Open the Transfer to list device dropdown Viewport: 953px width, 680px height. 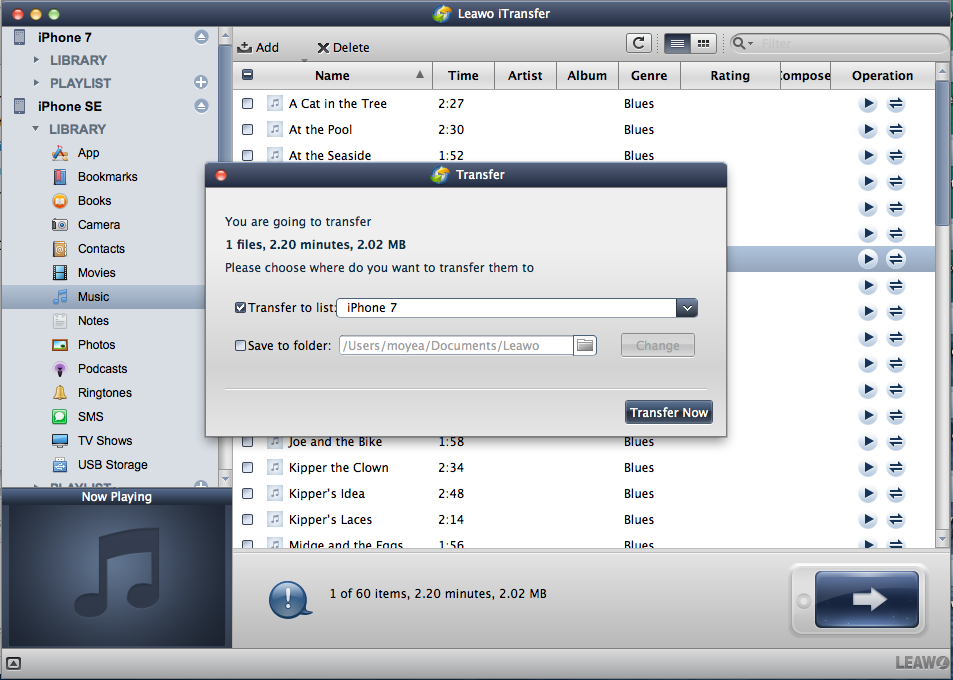point(686,308)
